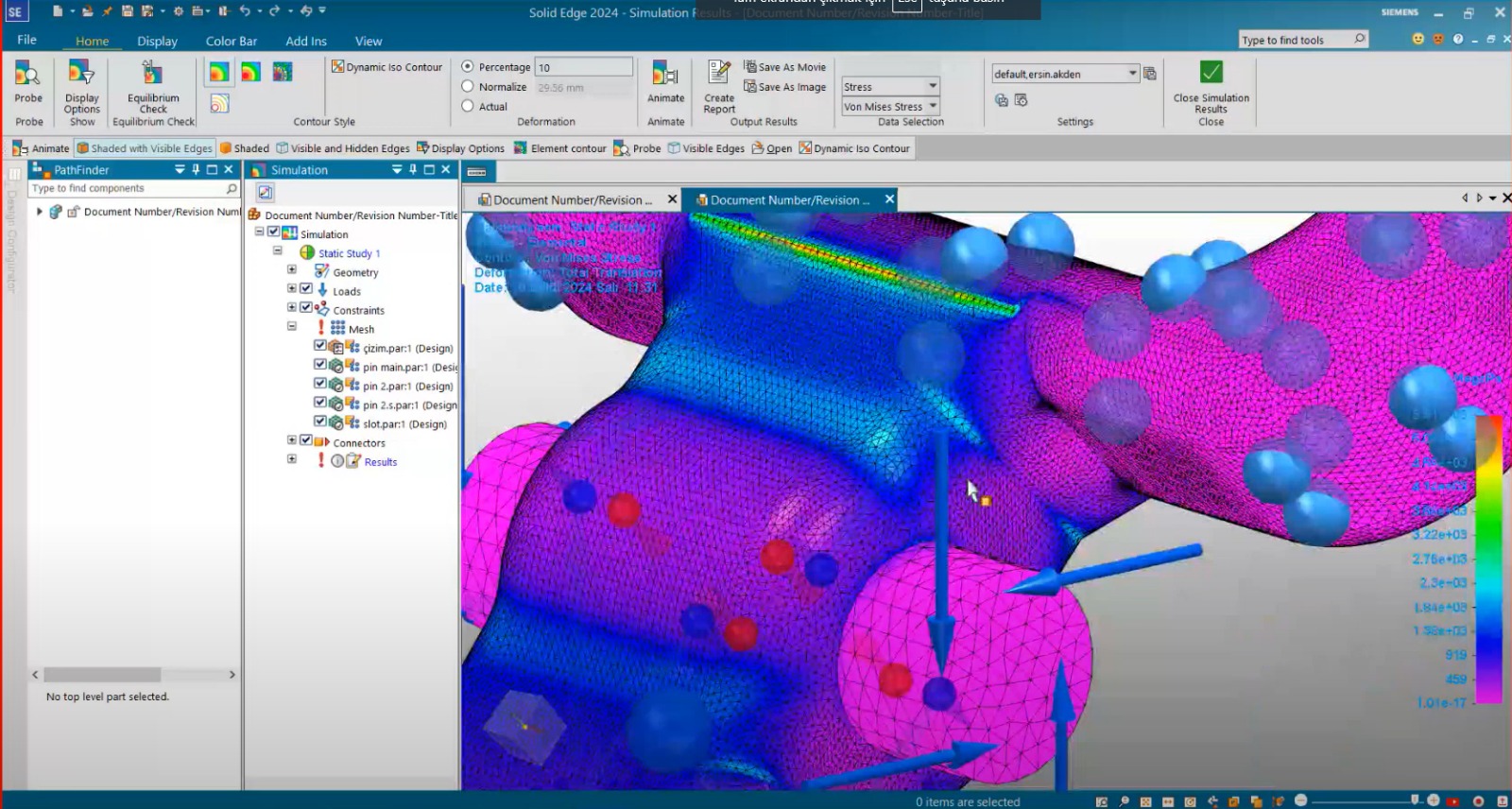Click the yellow smiley feedback icon
This screenshot has width=1512, height=809.
(1417, 39)
